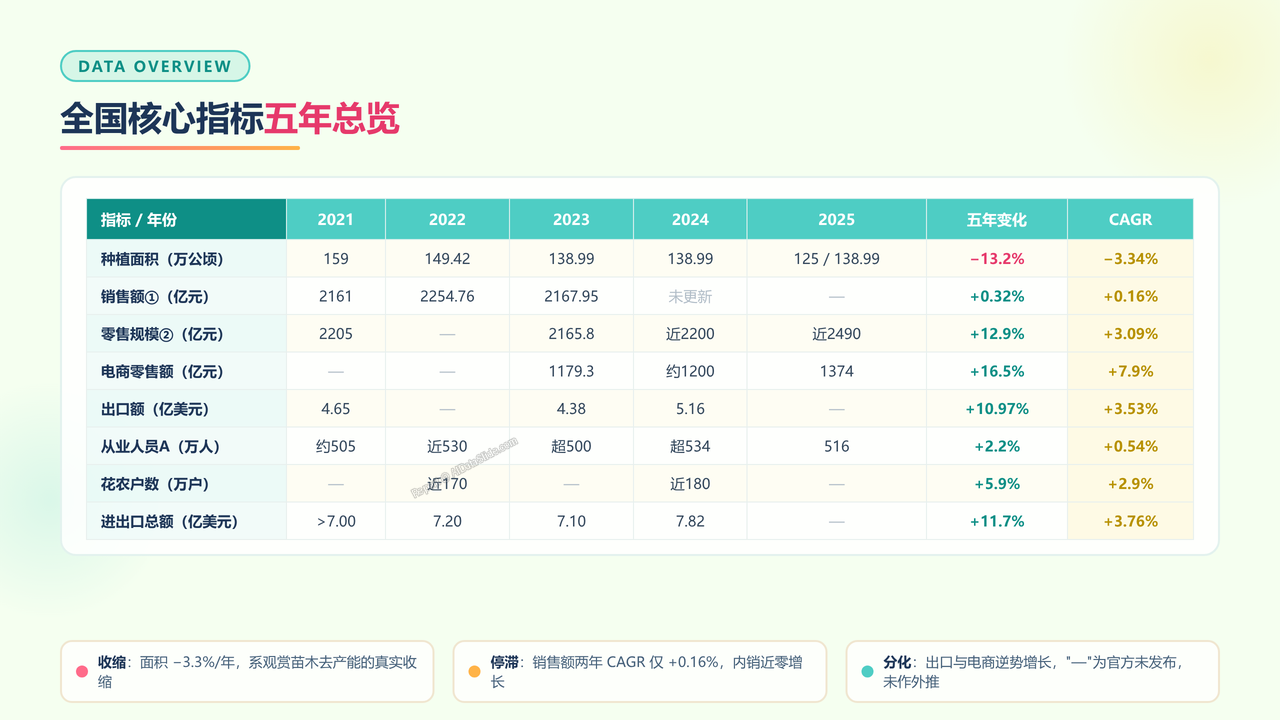This screenshot has height=720, width=1280.
Task: Click the 超534 cell
Action: 690,446
